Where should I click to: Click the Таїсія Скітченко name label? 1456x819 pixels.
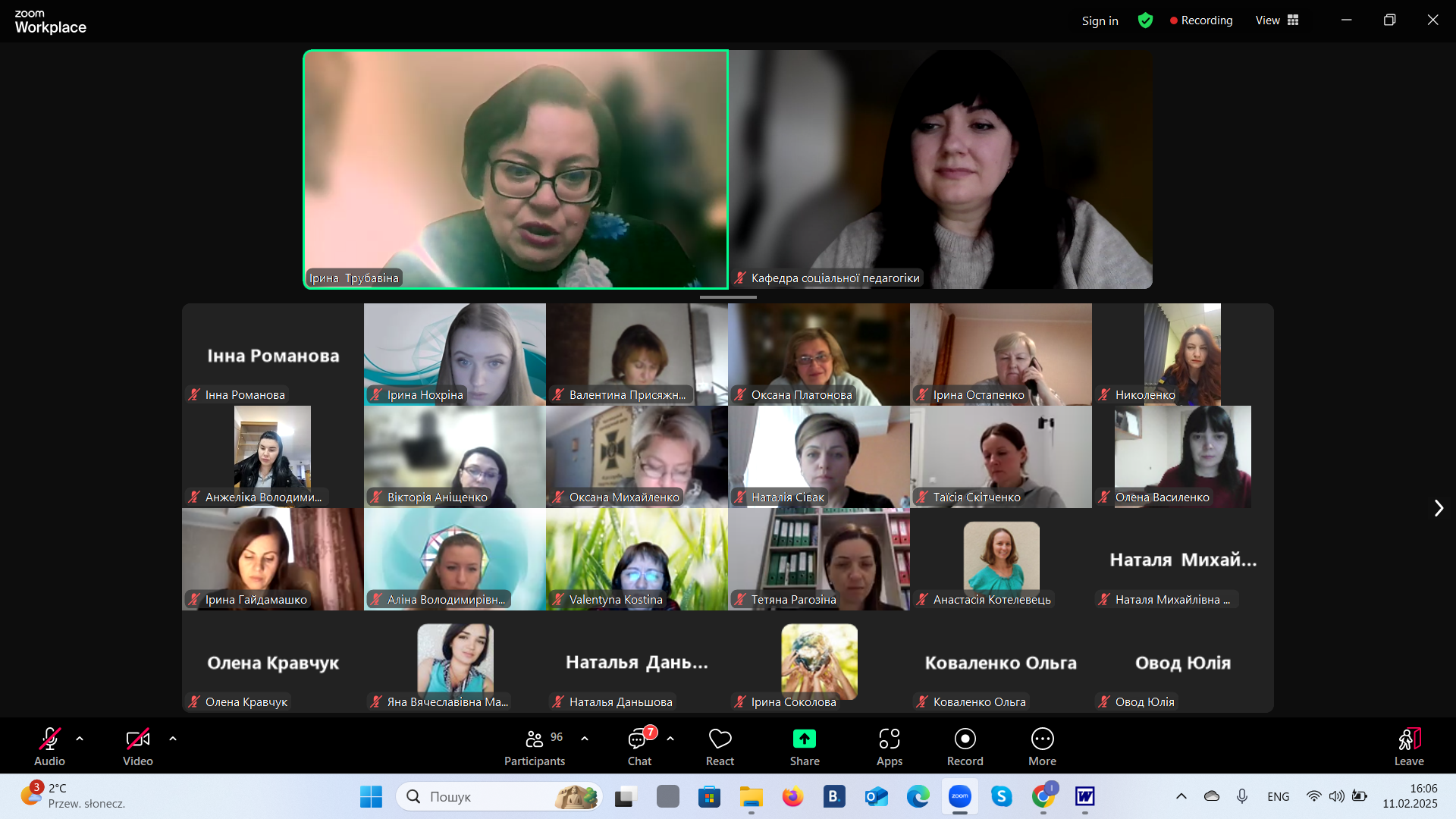977,497
